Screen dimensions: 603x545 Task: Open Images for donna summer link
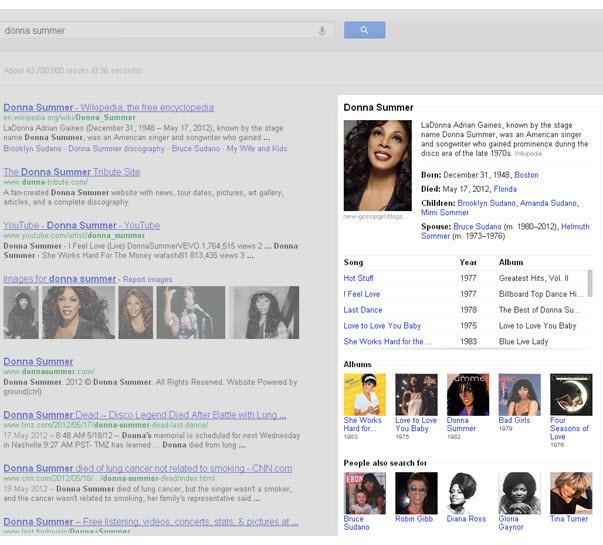60,279
